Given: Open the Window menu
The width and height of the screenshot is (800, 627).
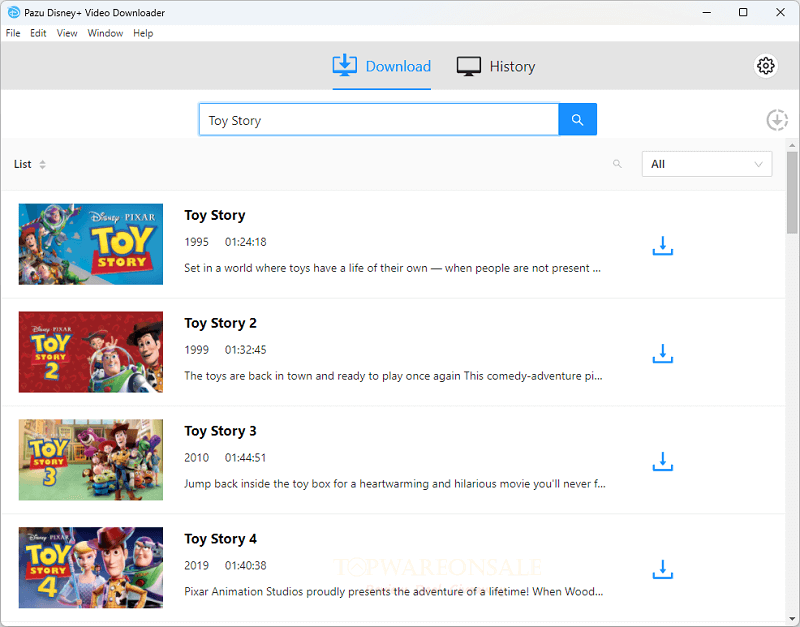Looking at the screenshot, I should [105, 33].
